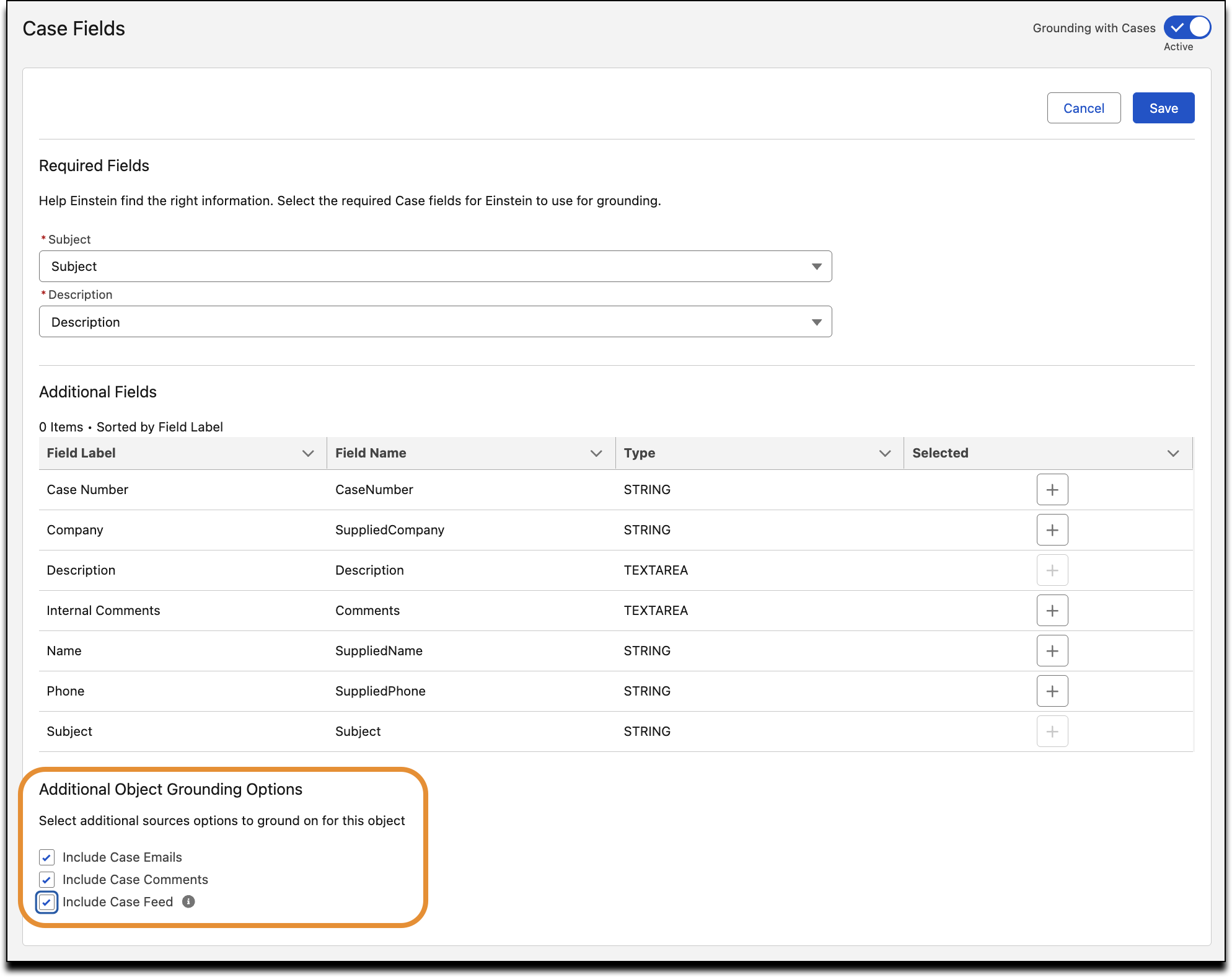
Task: Open the Description field dropdown
Action: pos(435,322)
